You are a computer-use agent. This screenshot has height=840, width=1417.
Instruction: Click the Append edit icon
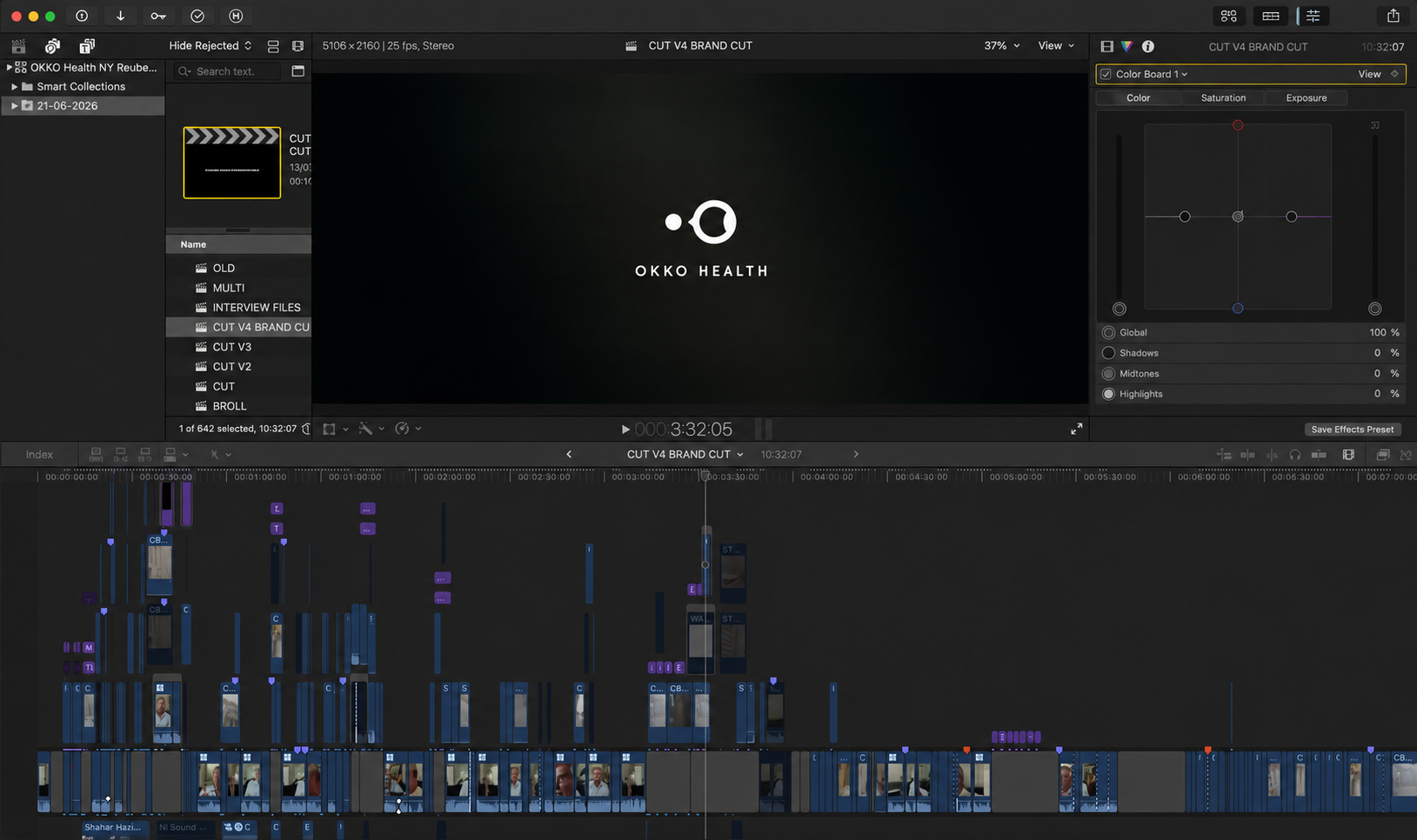pos(145,454)
